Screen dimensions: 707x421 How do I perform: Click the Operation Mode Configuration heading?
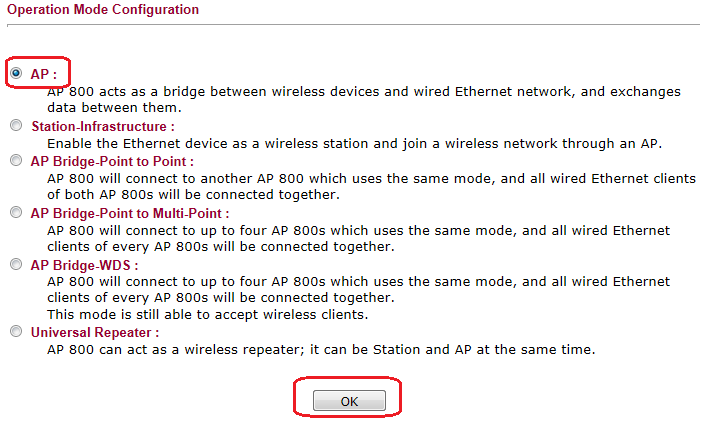tap(103, 10)
